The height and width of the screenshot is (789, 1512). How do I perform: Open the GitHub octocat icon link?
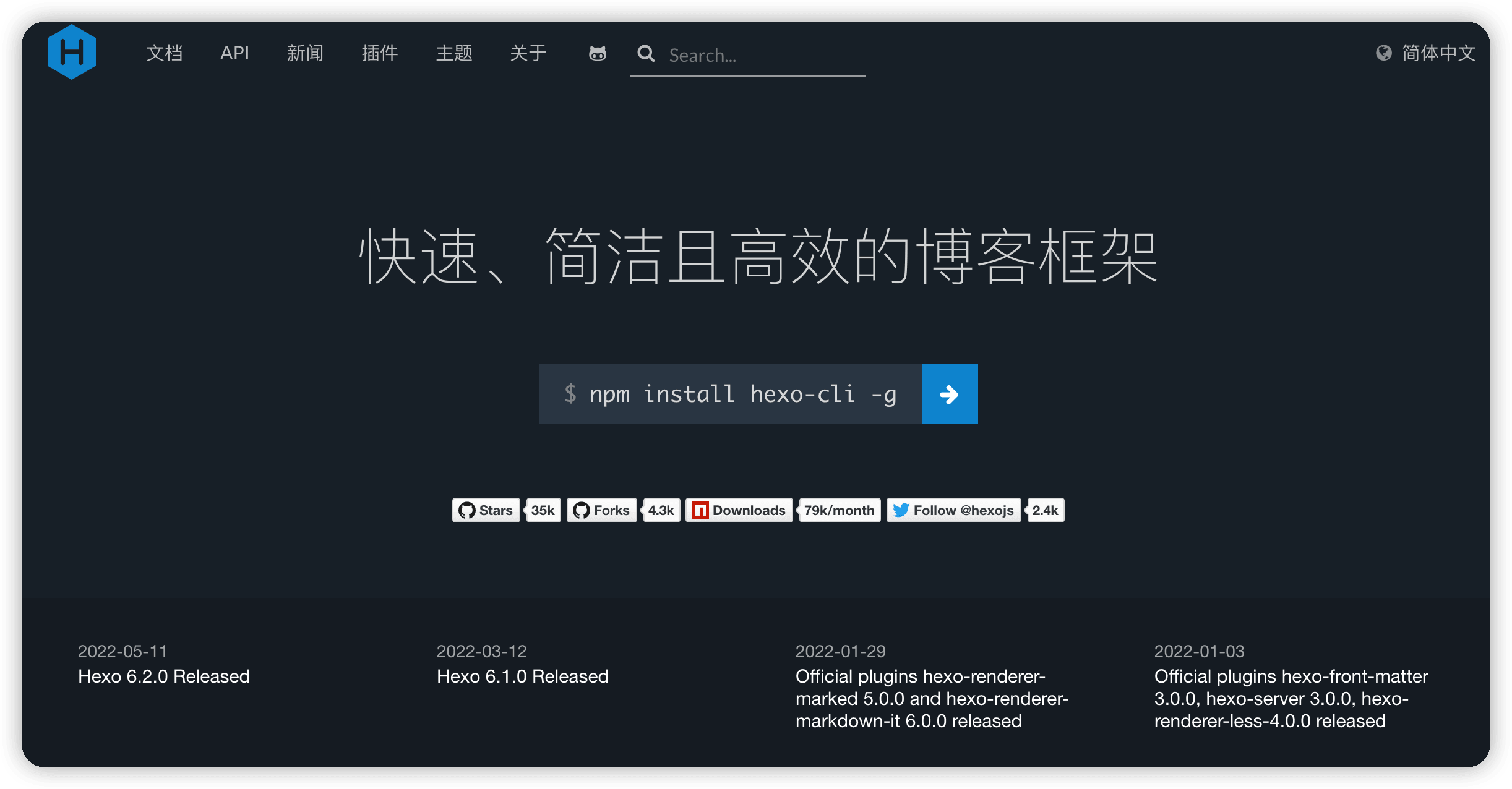point(598,54)
